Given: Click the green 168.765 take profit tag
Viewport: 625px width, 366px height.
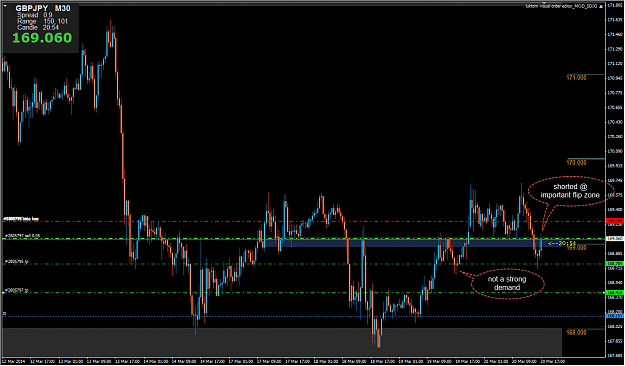Looking at the screenshot, I should tap(615, 264).
